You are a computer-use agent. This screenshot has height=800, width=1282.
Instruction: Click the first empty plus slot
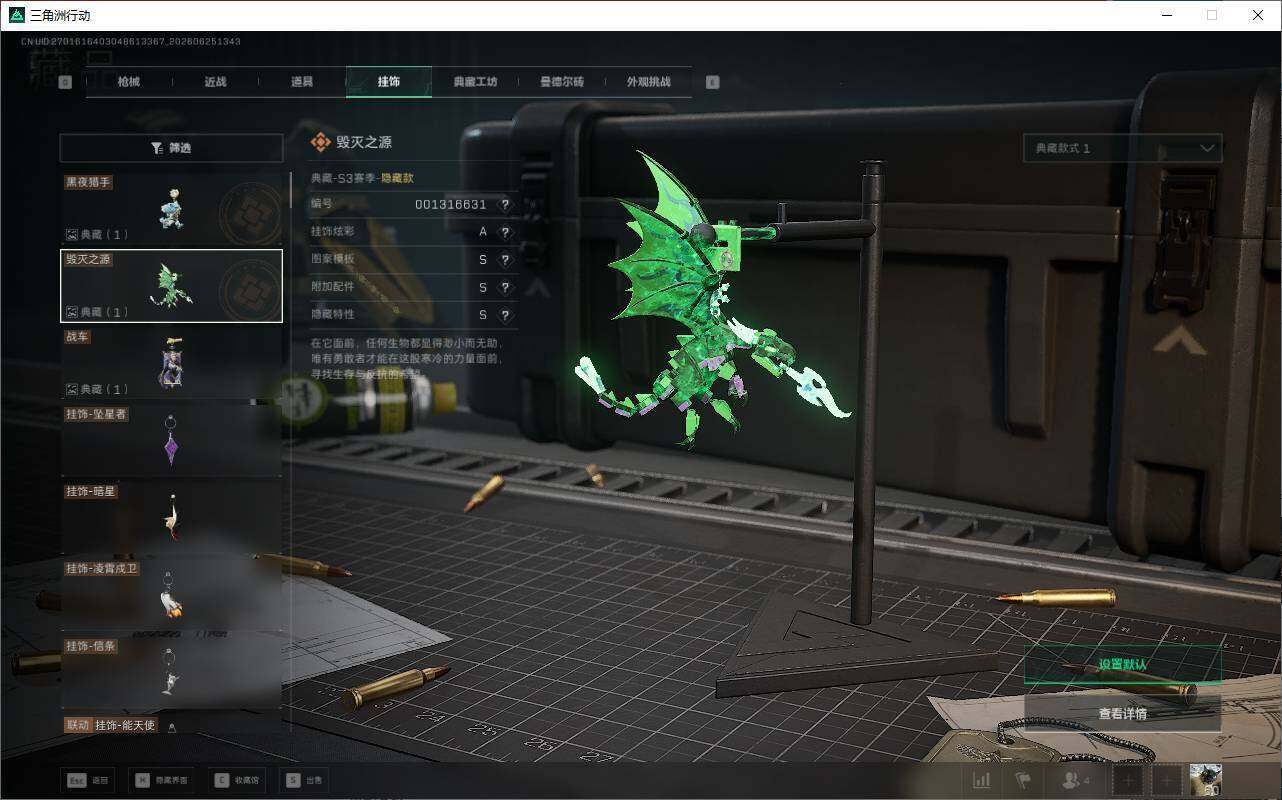pos(1127,780)
